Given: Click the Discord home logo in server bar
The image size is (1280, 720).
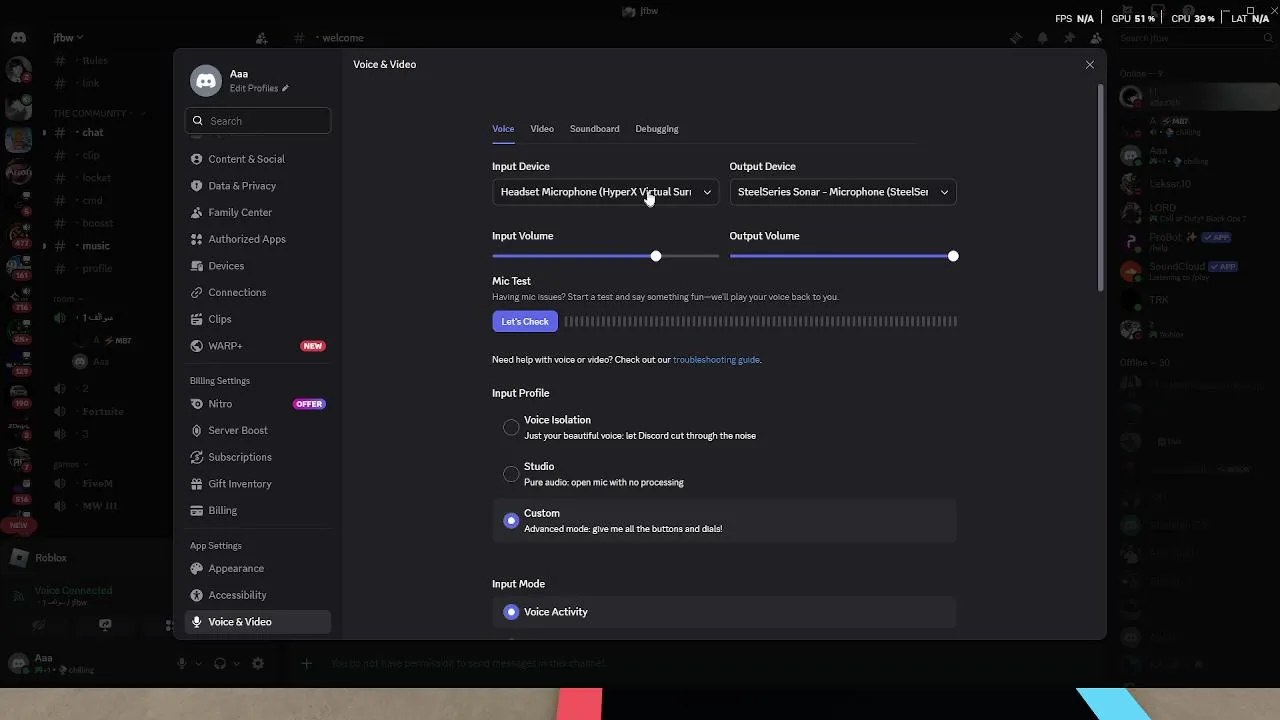Looking at the screenshot, I should [18, 38].
